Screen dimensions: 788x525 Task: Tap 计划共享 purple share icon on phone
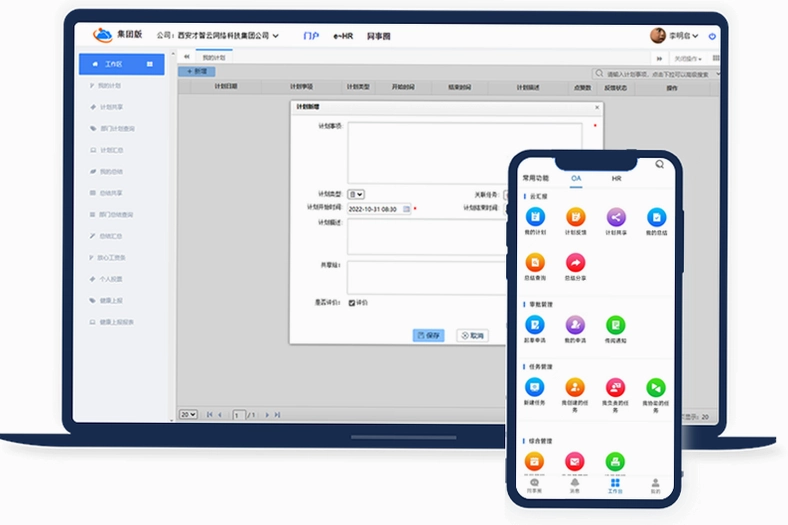(616, 217)
